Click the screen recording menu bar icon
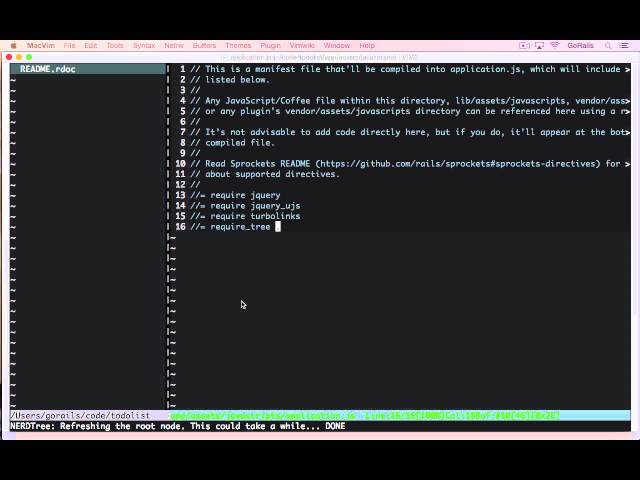 (x=524, y=45)
